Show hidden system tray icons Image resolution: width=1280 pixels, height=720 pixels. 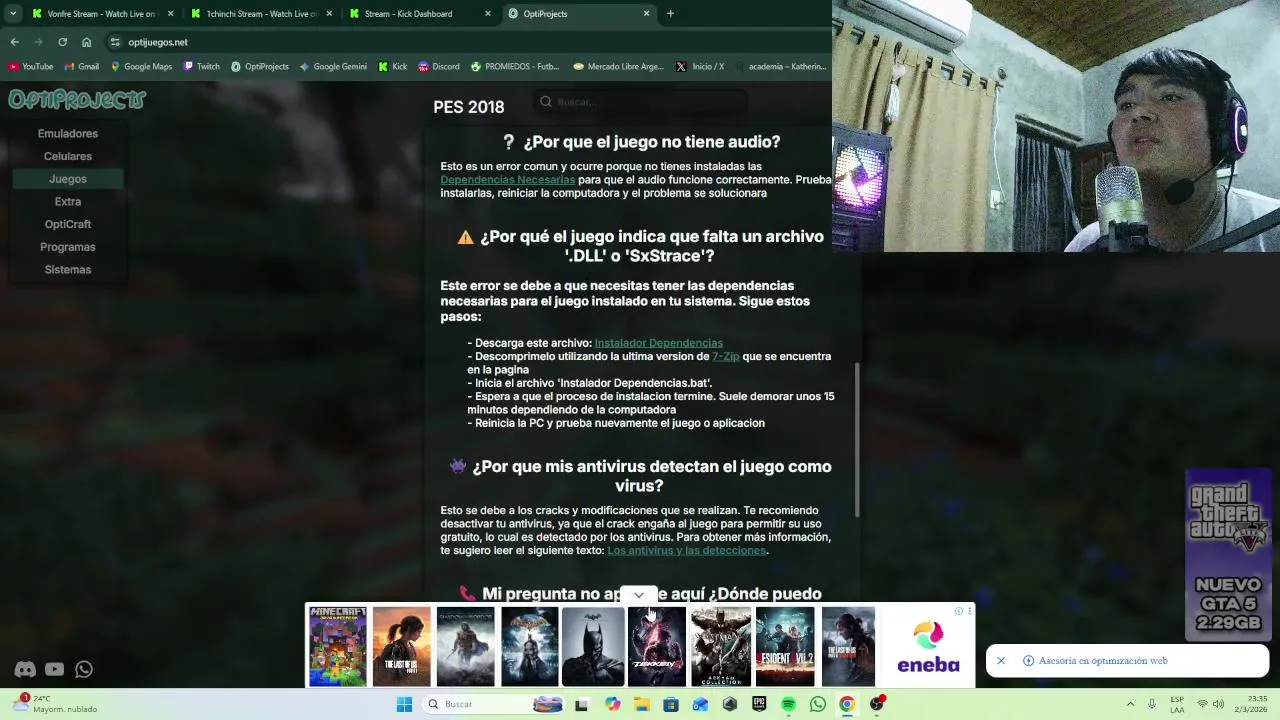coord(1130,704)
